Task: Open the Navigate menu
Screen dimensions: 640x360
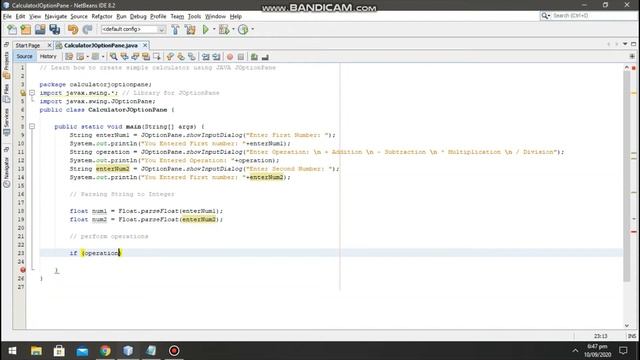Action: (56, 16)
